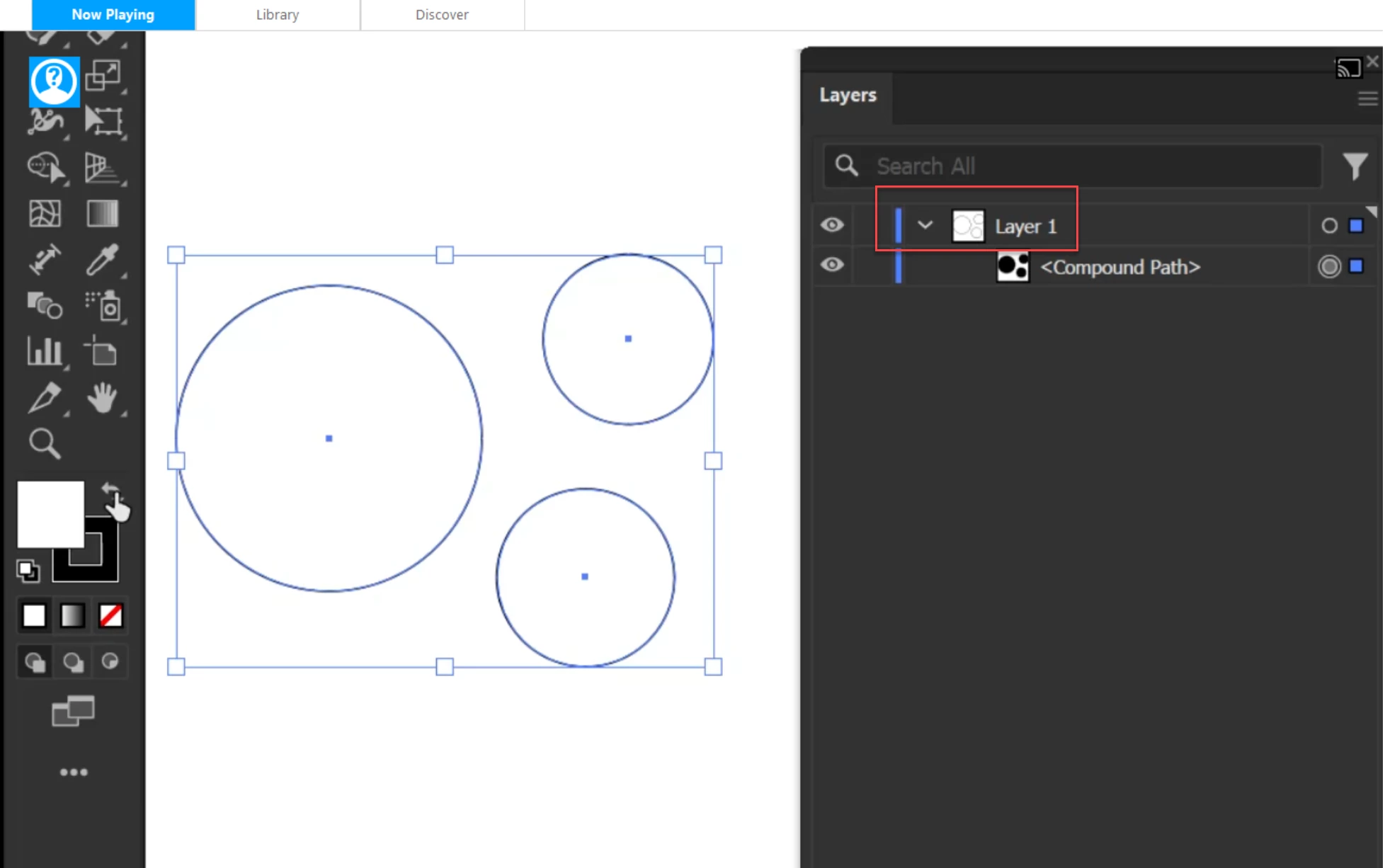The width and height of the screenshot is (1385, 868).
Task: Switch to the Library tab
Action: pyautogui.click(x=278, y=15)
